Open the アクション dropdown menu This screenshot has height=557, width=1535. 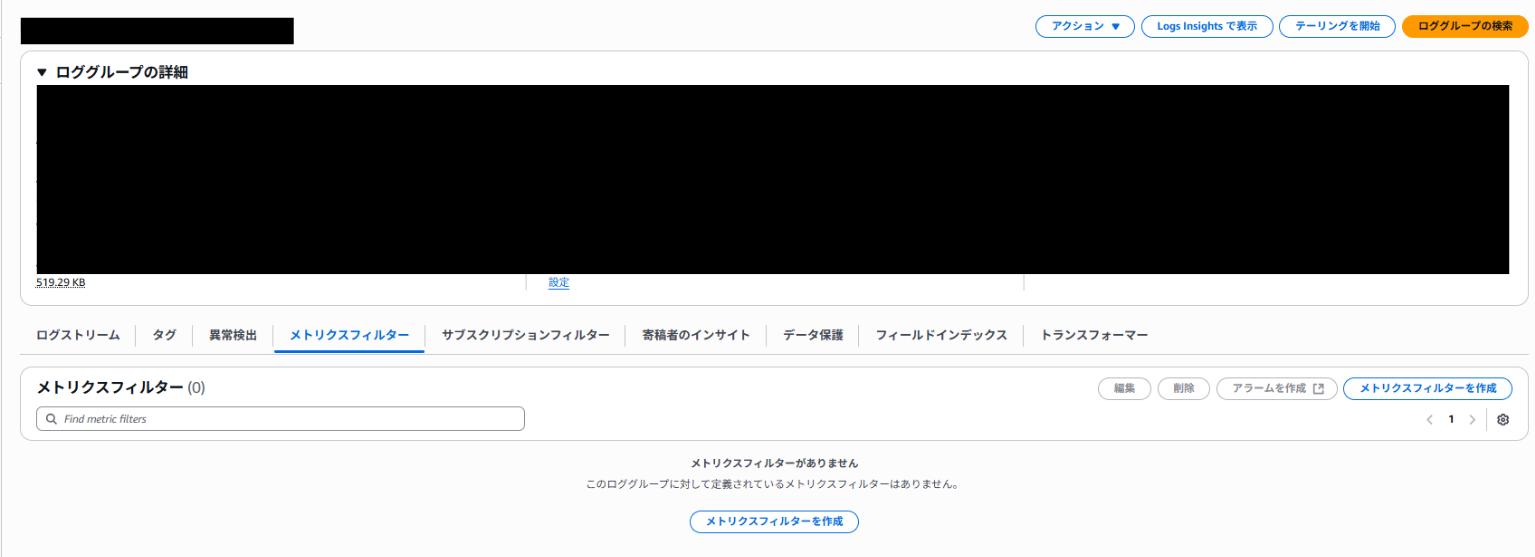[1084, 27]
